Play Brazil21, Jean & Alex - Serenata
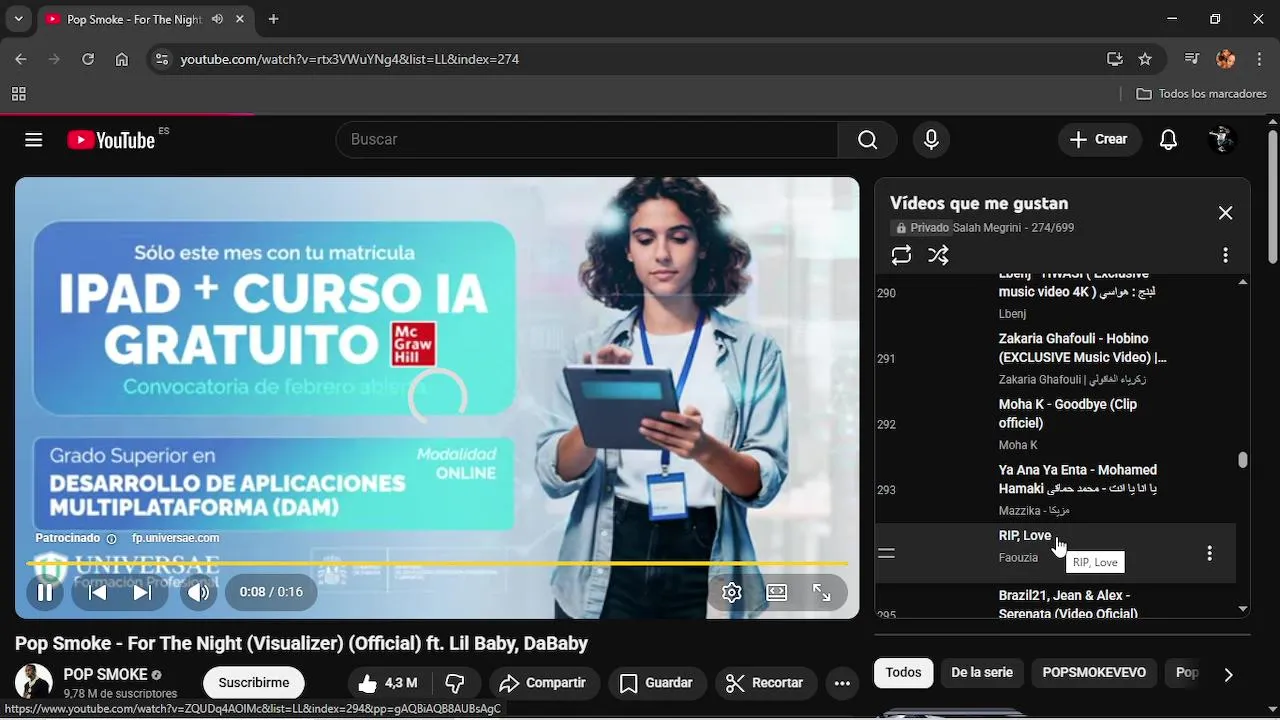Image resolution: width=1280 pixels, height=720 pixels. 1067,603
